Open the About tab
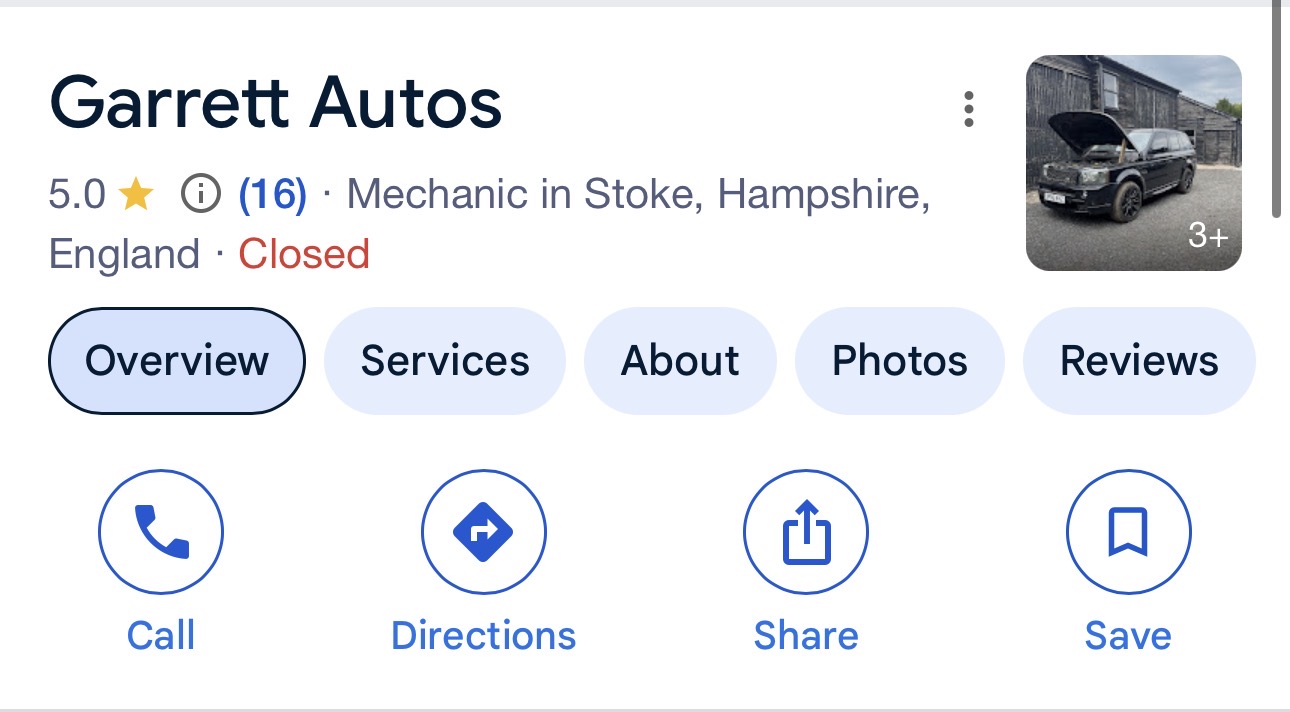1290x712 pixels. click(x=680, y=361)
